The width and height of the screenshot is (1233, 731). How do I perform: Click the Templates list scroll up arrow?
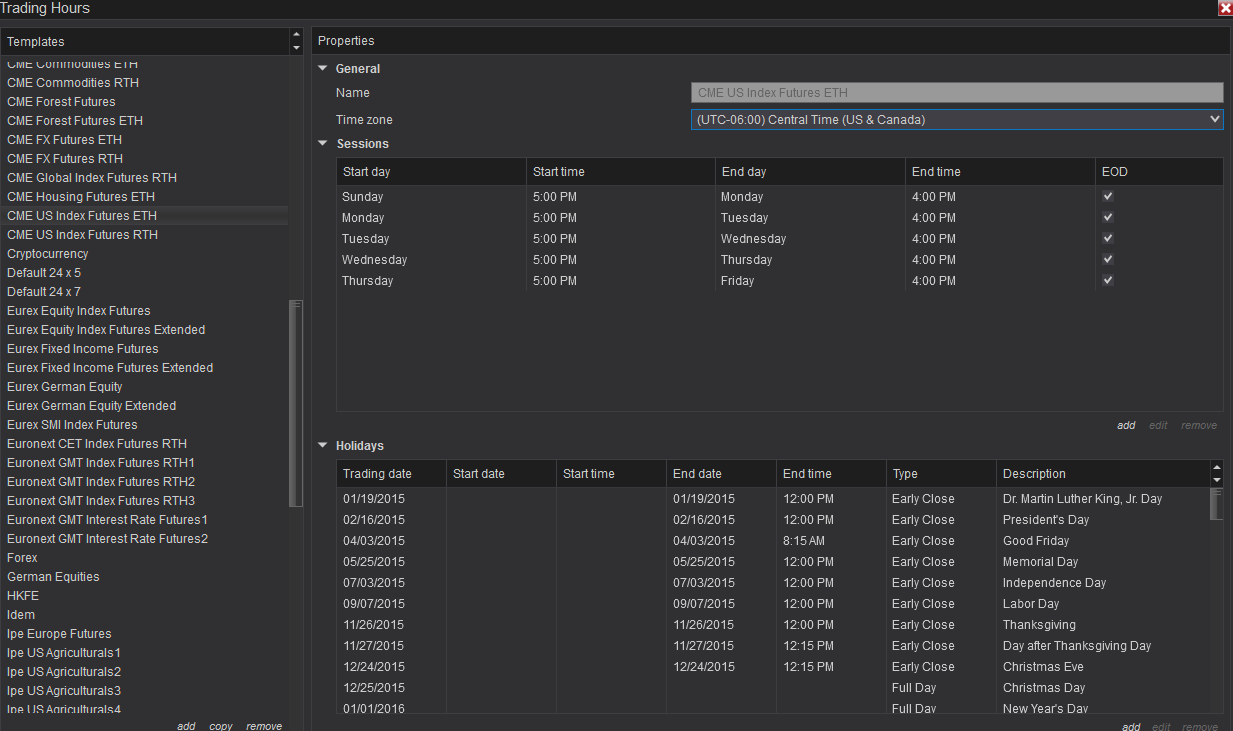tap(296, 36)
